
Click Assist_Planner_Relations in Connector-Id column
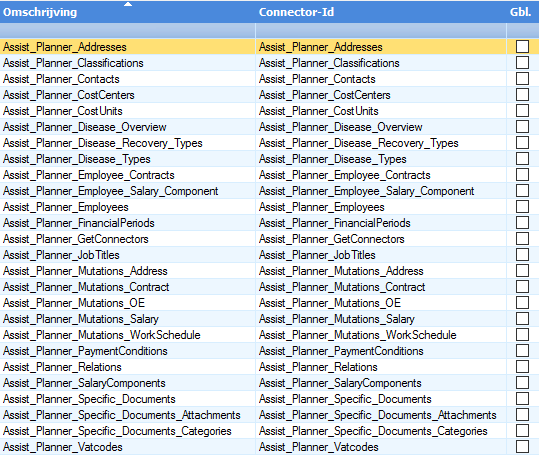(x=318, y=367)
